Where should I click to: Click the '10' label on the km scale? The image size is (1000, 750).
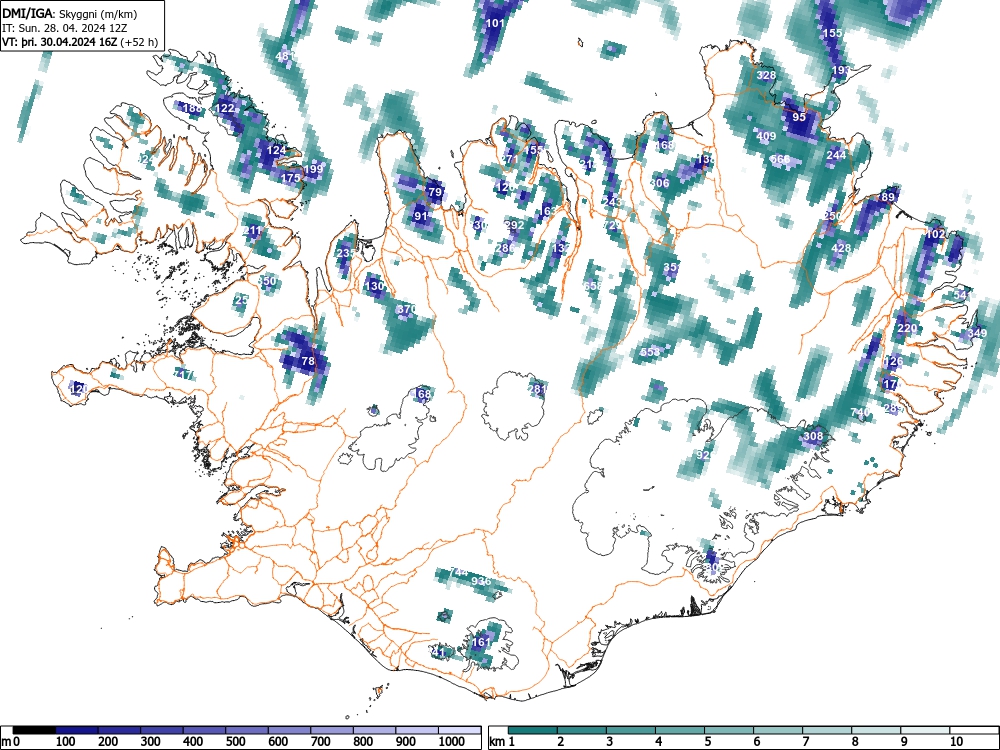coord(955,742)
